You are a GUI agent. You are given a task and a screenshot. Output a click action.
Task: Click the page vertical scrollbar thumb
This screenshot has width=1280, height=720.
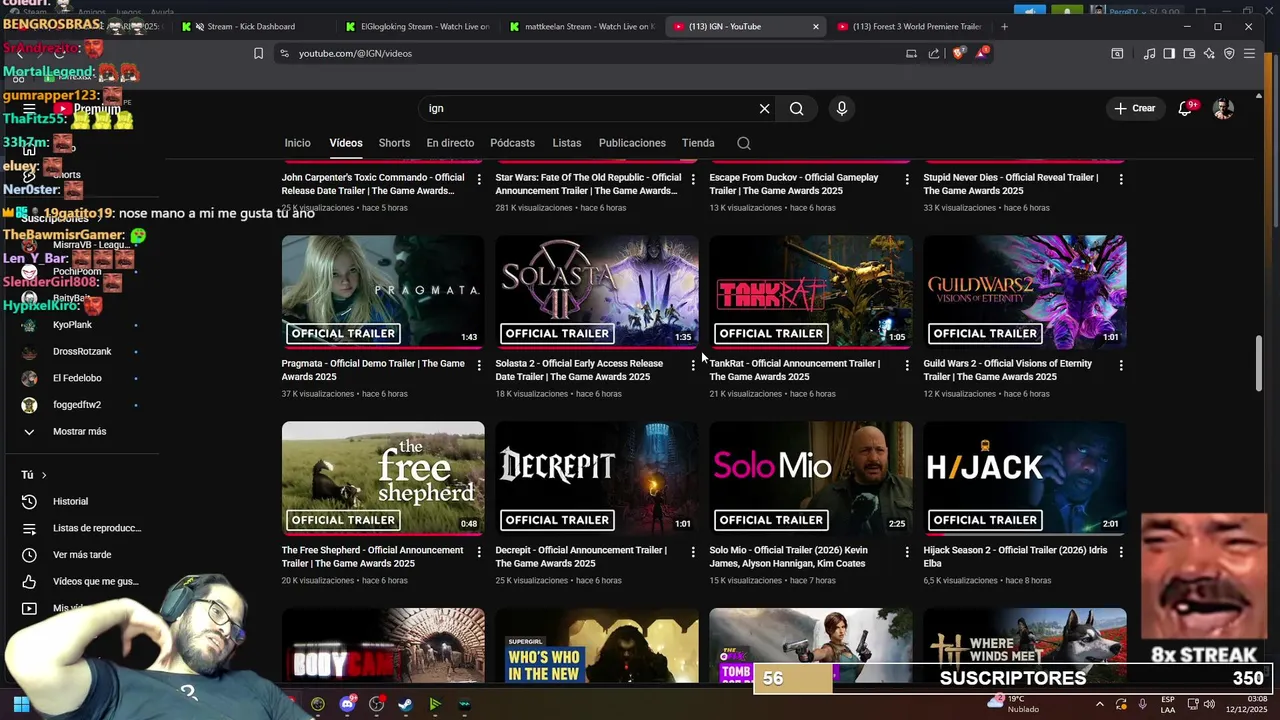tap(1259, 364)
